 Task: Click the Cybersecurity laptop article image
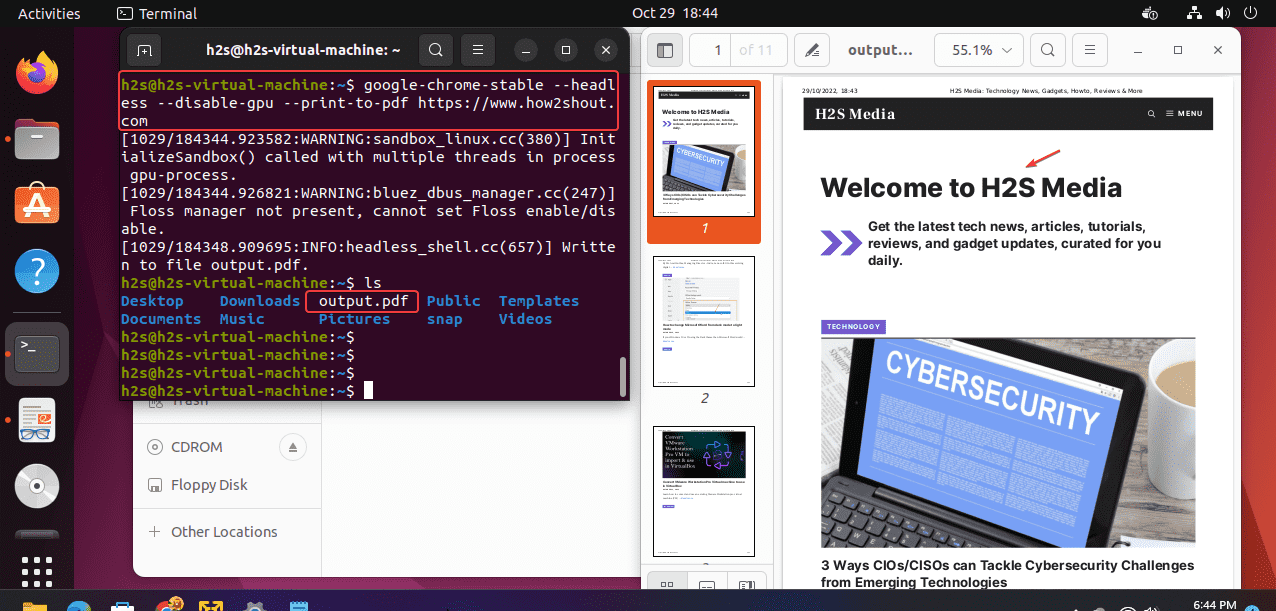click(1008, 441)
